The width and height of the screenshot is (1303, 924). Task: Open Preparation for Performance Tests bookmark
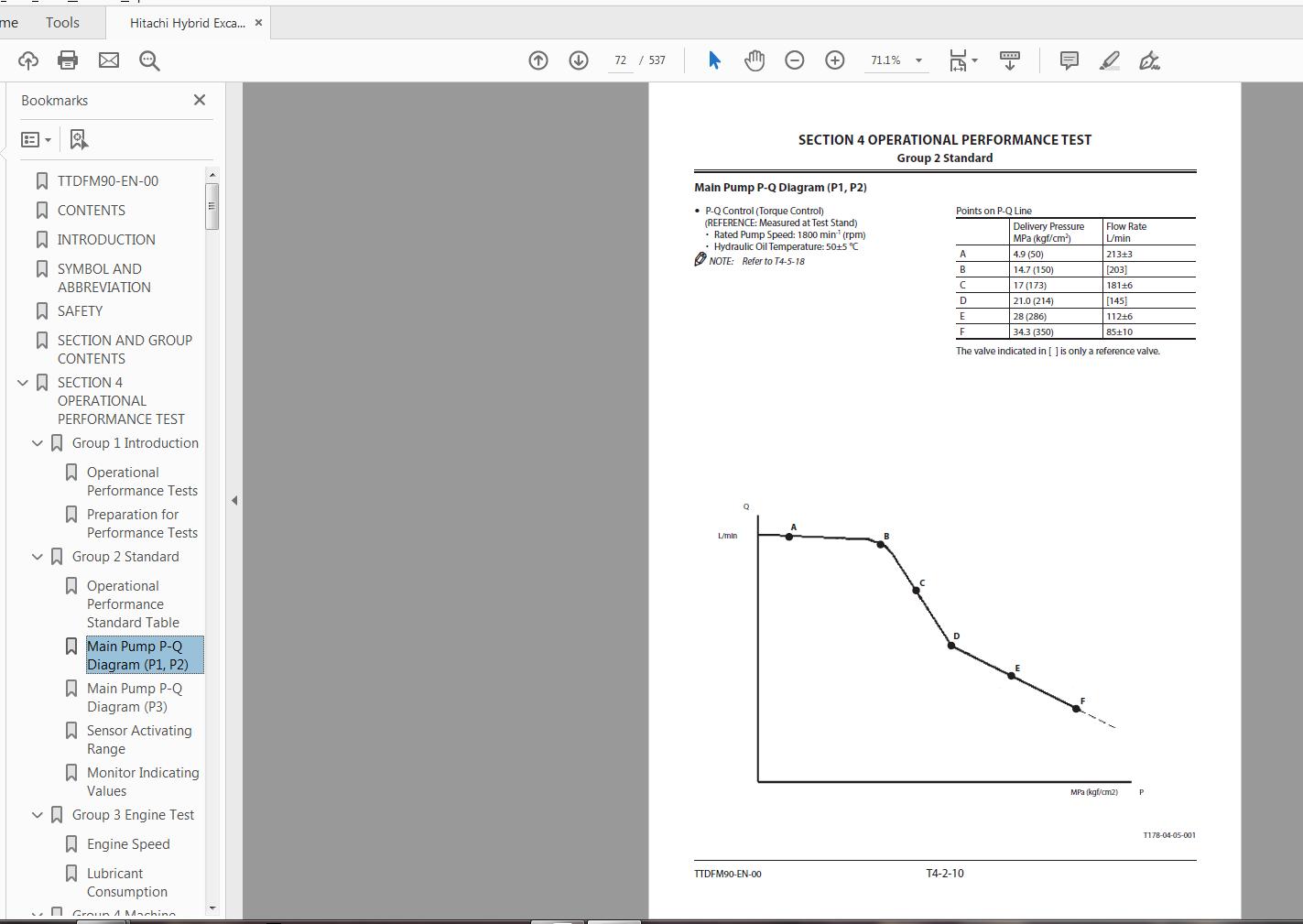(142, 524)
